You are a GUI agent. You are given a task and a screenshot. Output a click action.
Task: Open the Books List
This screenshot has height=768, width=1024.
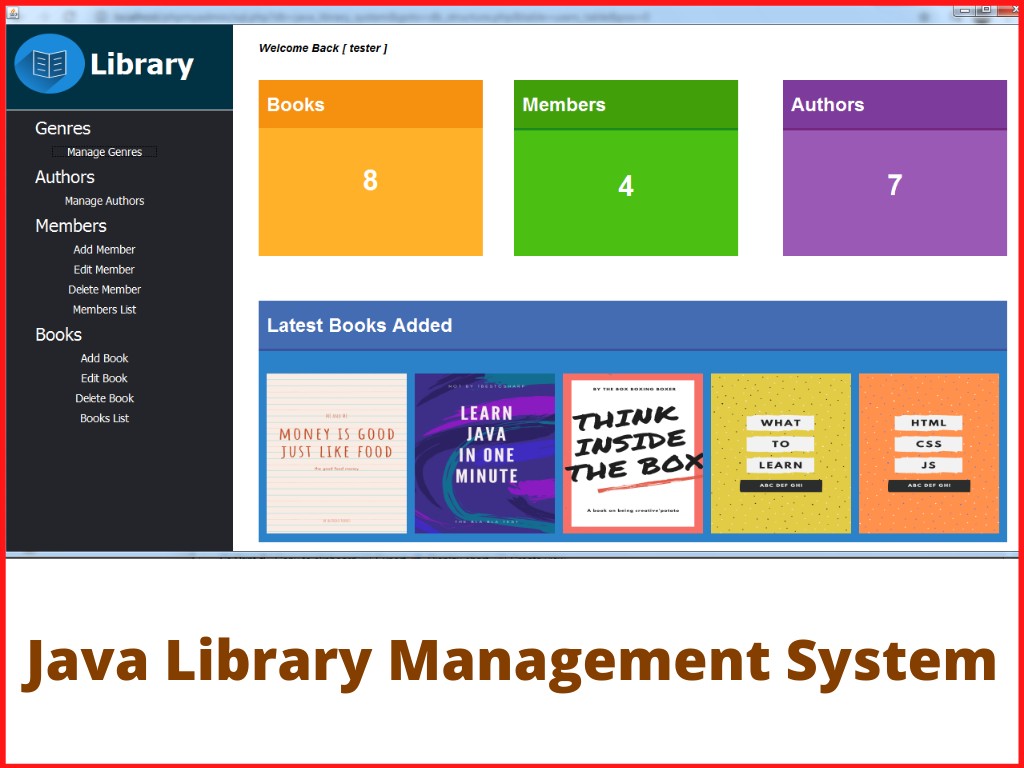104,418
